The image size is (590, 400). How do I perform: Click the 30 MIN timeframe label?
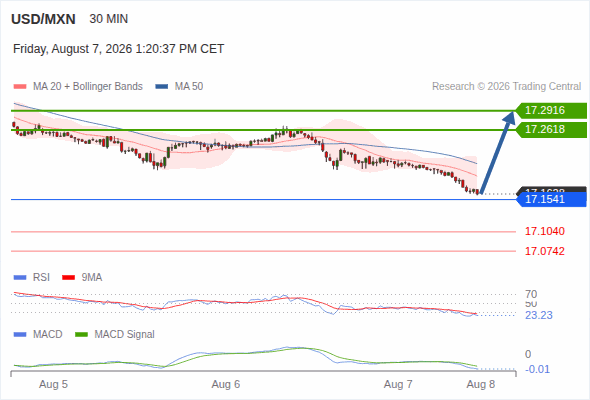pyautogui.click(x=109, y=19)
